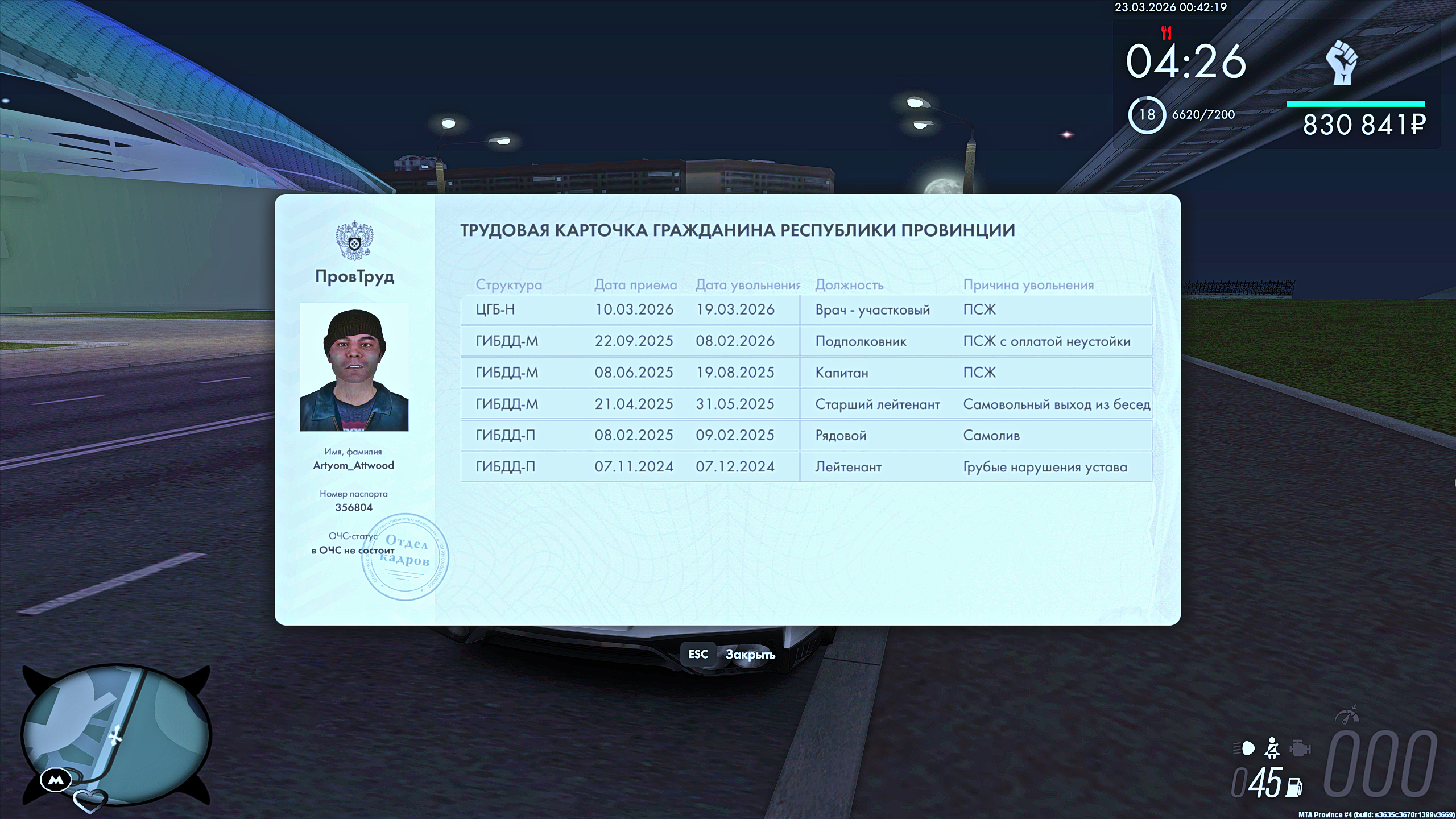Click the raised fist icon in HUD

coord(1342,62)
